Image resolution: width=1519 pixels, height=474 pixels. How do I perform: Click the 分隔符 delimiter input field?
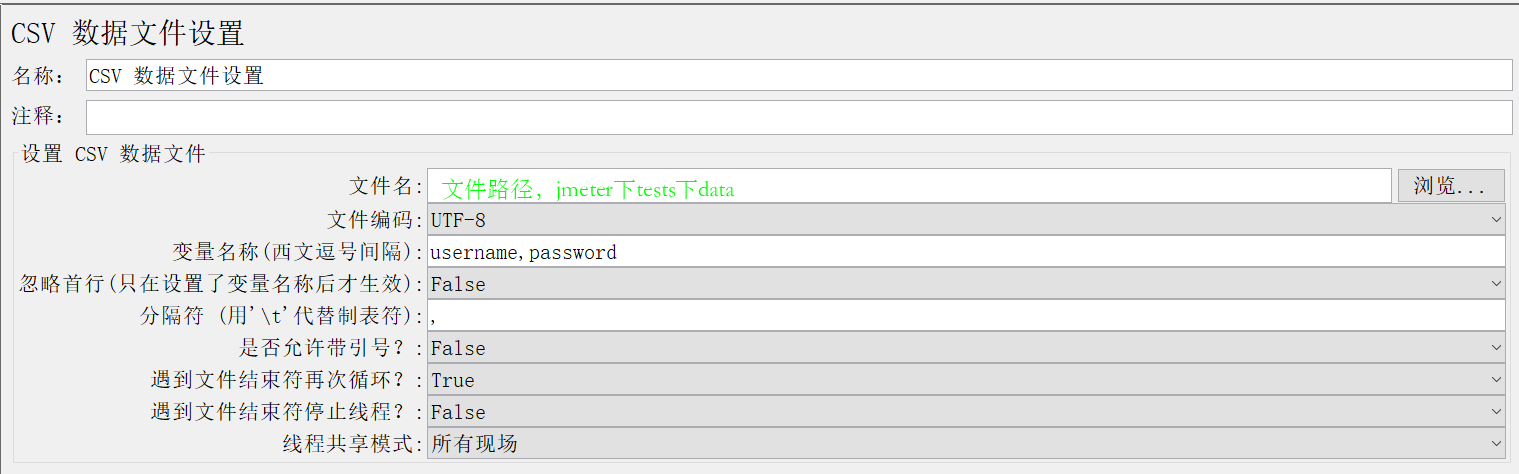(x=966, y=316)
